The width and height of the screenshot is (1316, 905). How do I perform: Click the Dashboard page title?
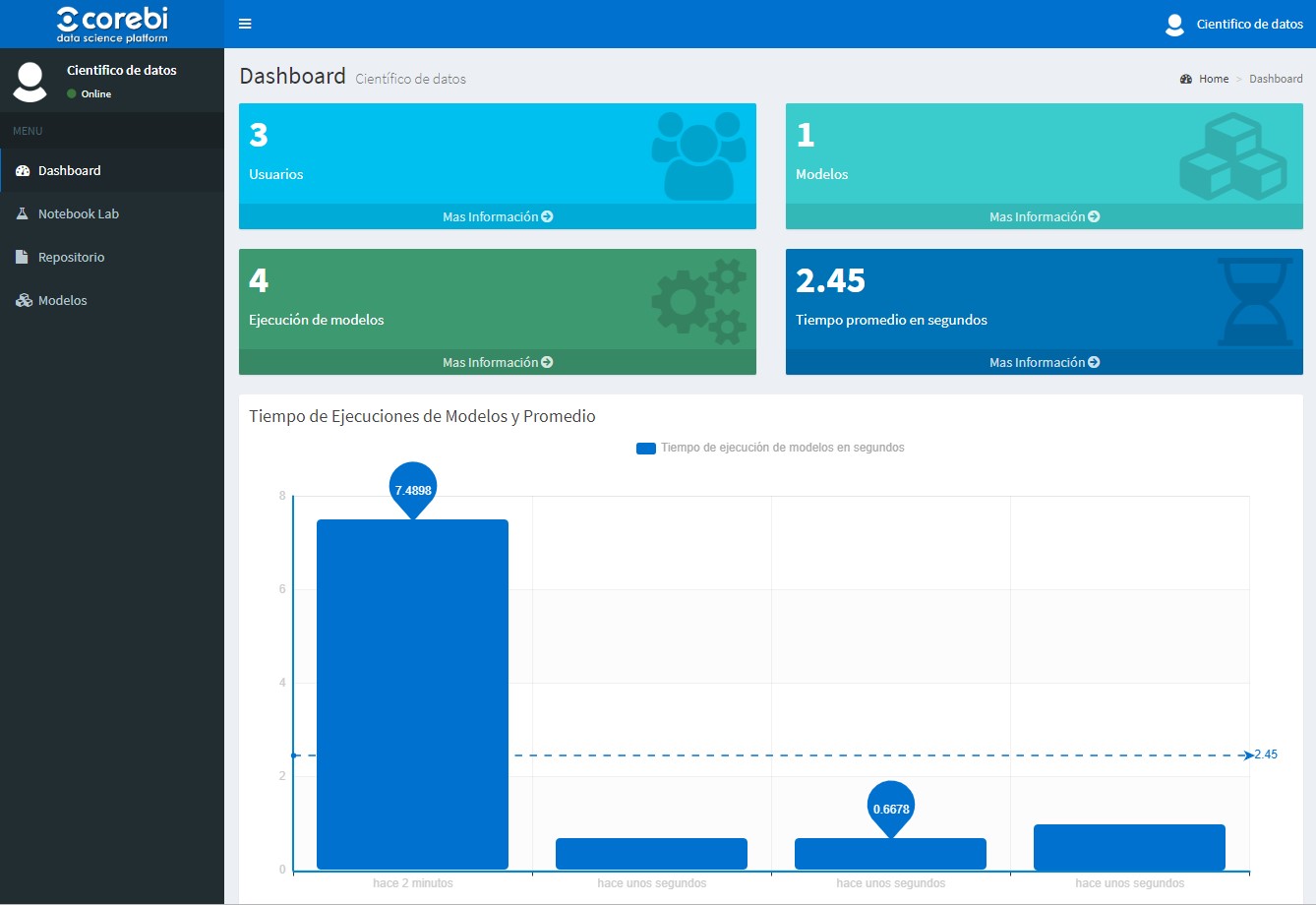point(293,76)
